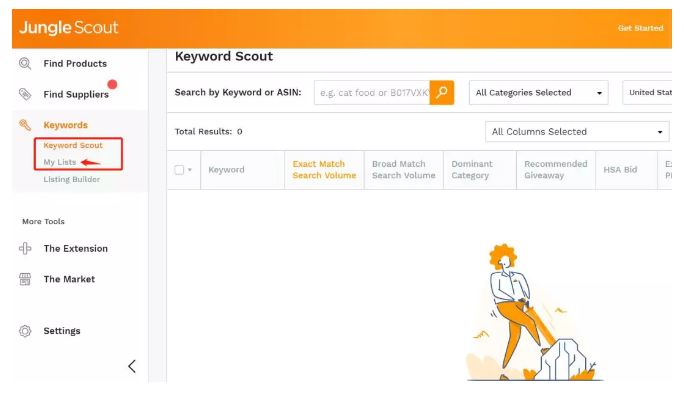The height and width of the screenshot is (402, 684).
Task: Click the orange search magnifier button
Action: click(x=441, y=92)
